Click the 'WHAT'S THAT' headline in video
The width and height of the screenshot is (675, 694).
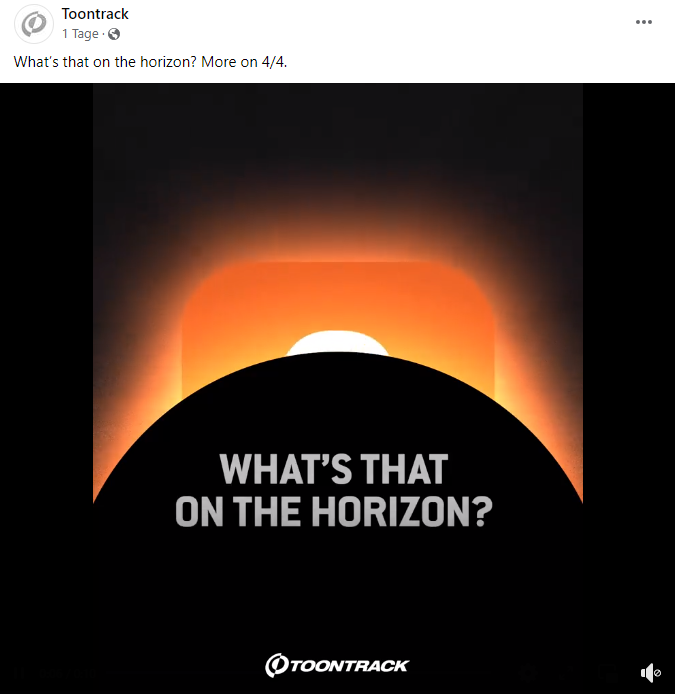tap(334, 469)
